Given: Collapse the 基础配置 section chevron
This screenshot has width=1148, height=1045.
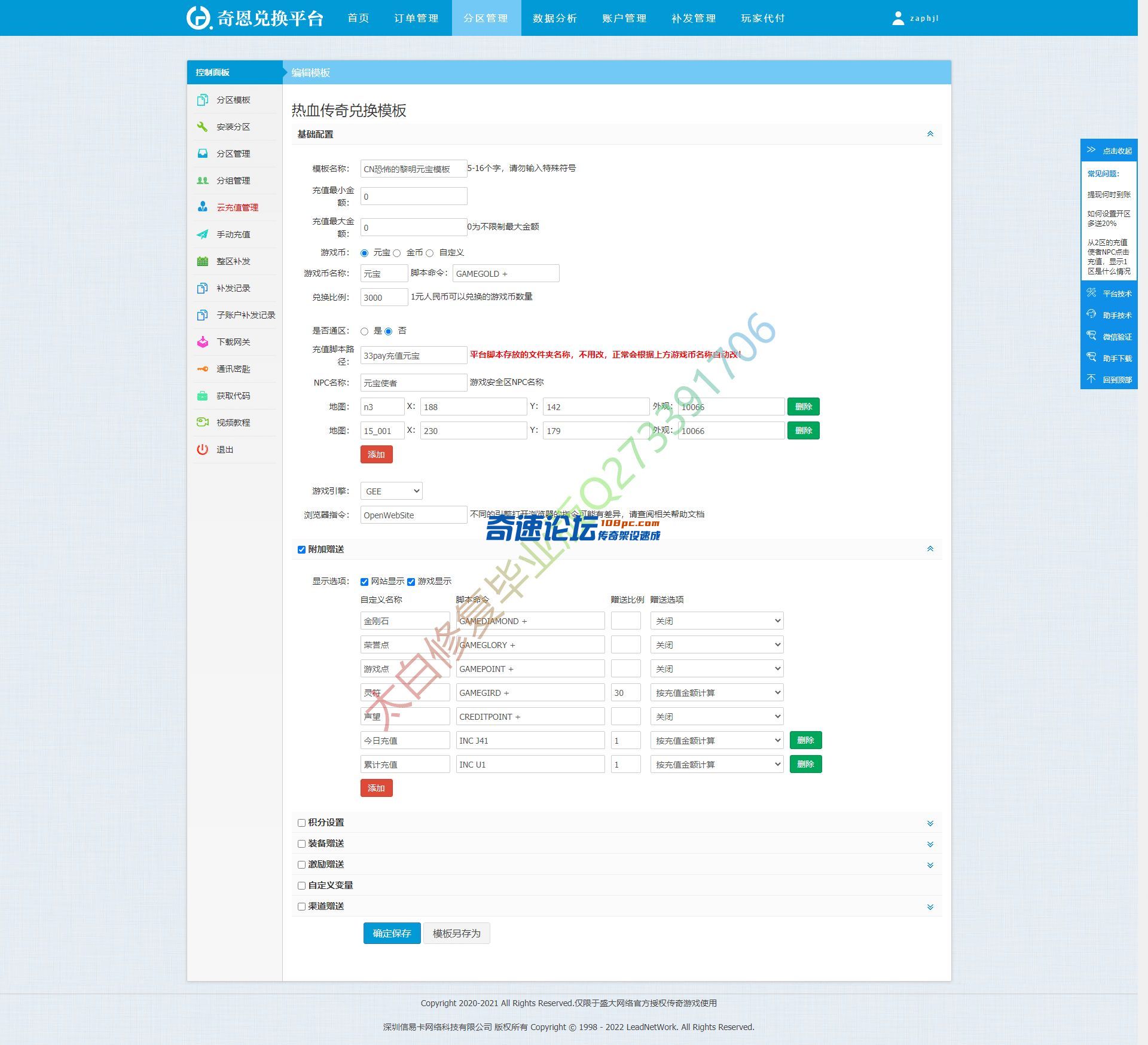Looking at the screenshot, I should 930,134.
